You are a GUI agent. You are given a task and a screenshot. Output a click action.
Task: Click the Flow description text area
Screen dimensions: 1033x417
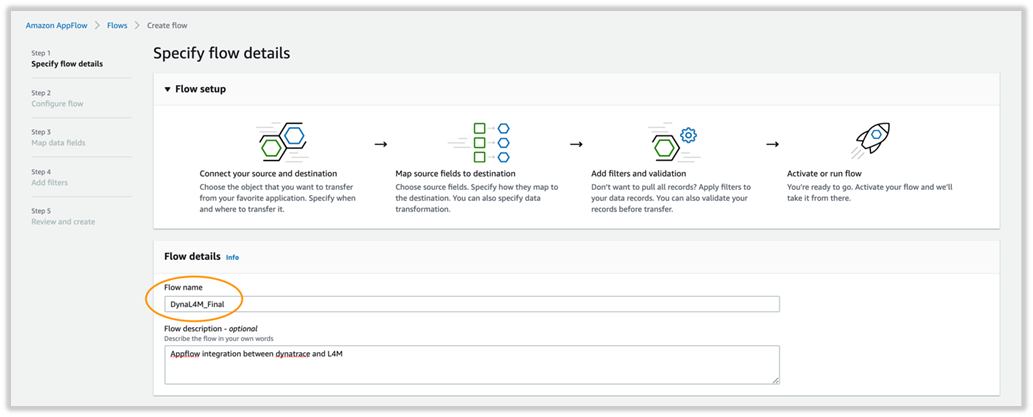(x=472, y=364)
